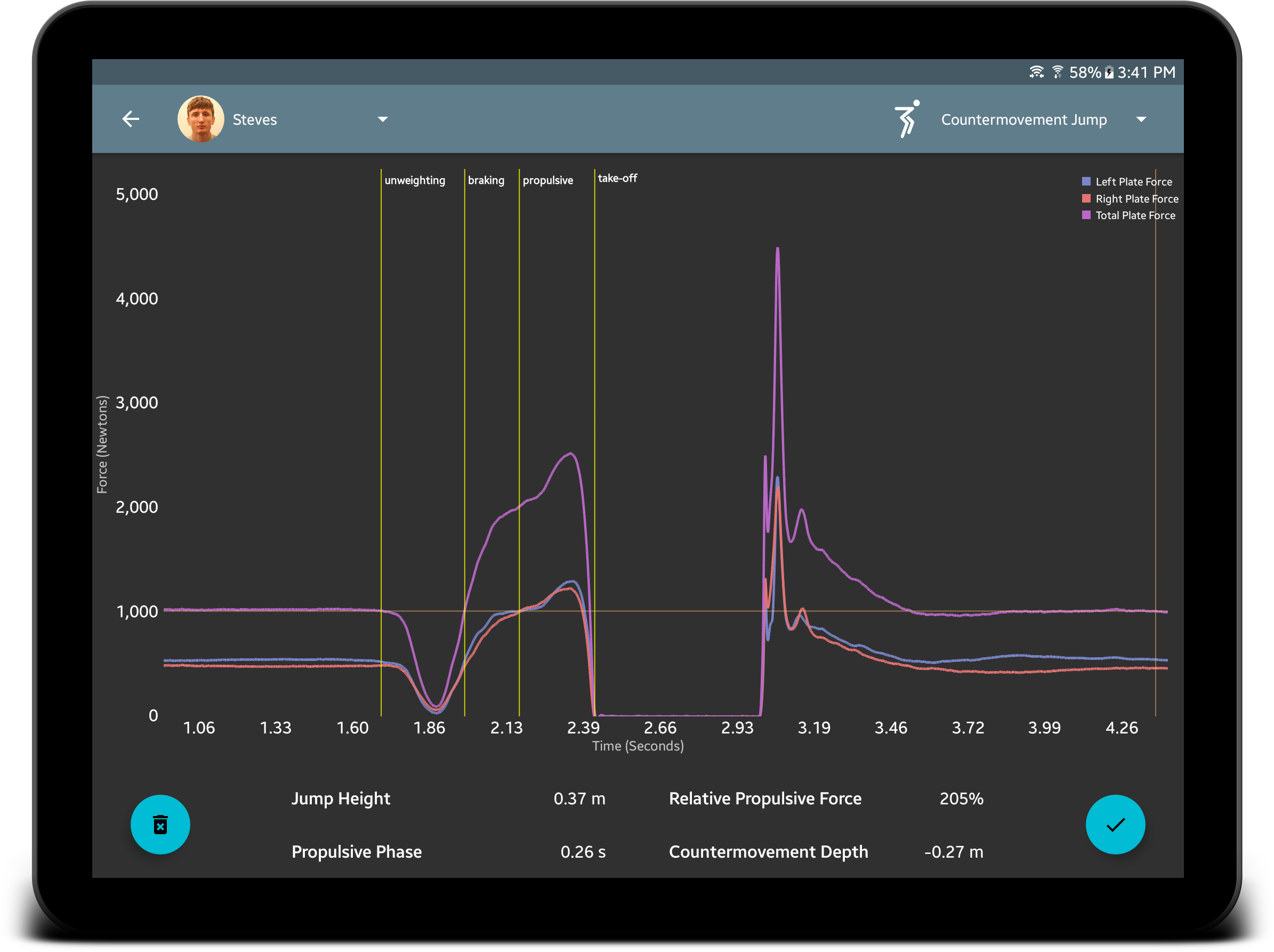Select the Total Plate Force legend swatch
The image size is (1274, 952).
coord(1086,215)
